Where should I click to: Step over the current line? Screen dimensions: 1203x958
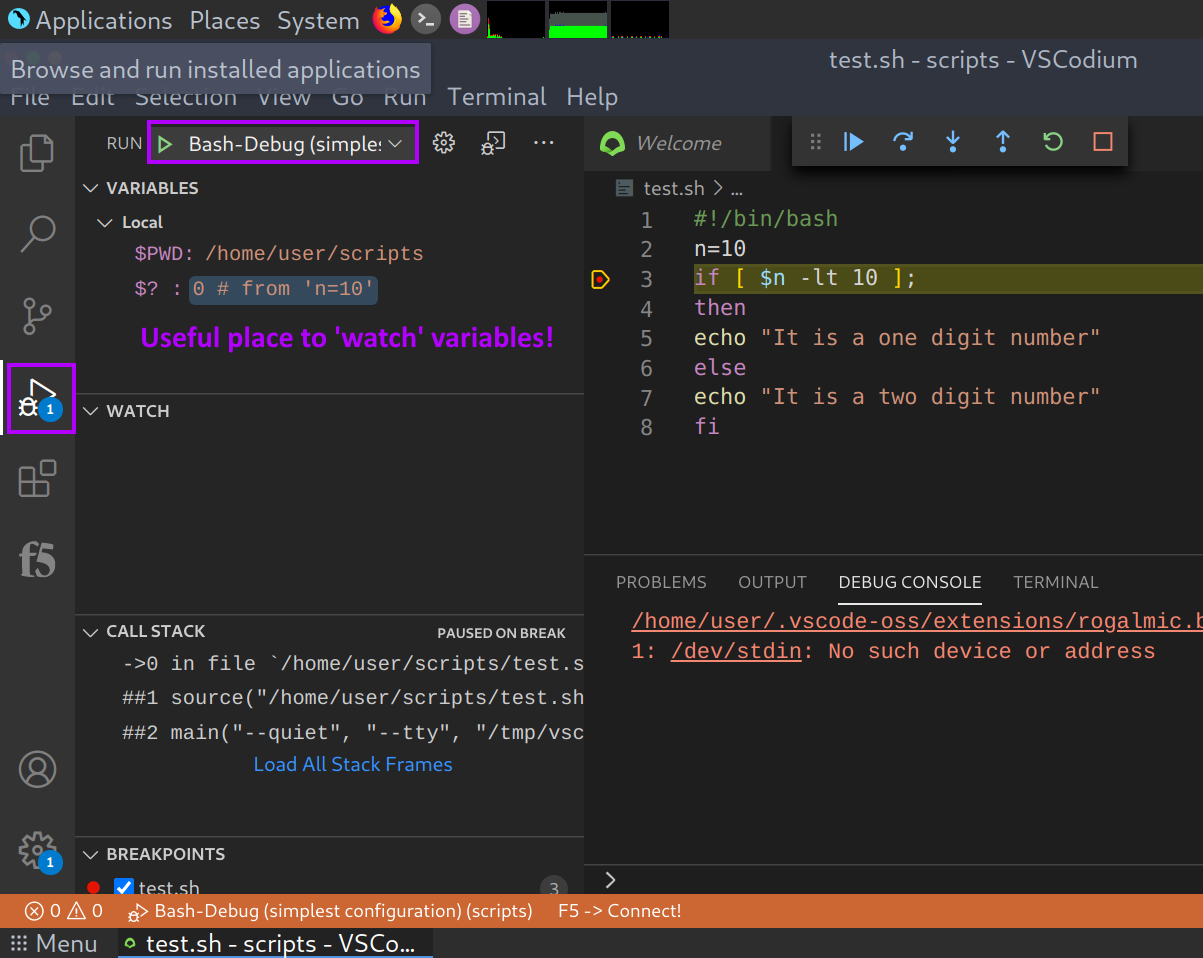click(902, 142)
